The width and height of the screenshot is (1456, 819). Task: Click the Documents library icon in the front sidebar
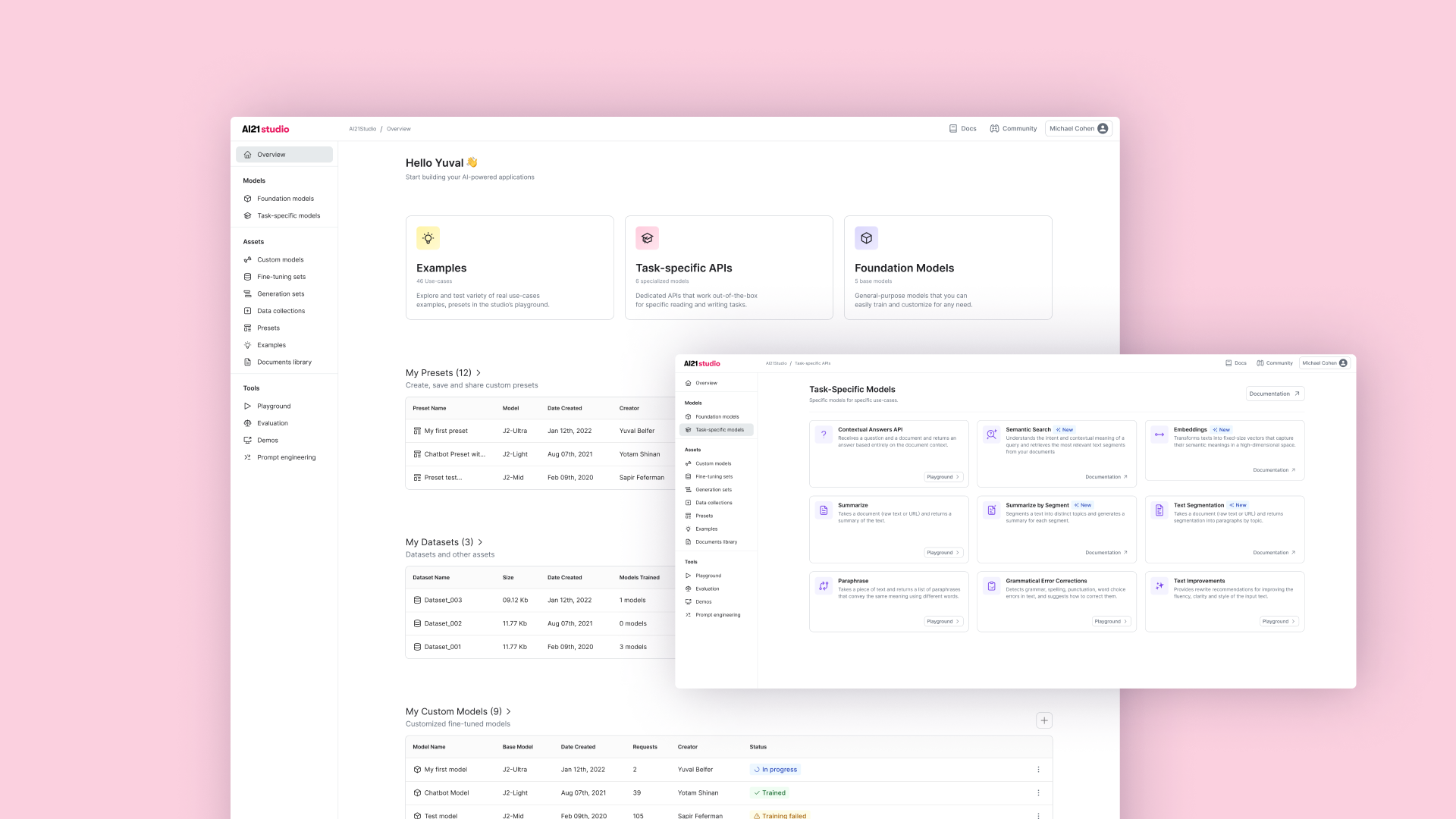(x=689, y=542)
